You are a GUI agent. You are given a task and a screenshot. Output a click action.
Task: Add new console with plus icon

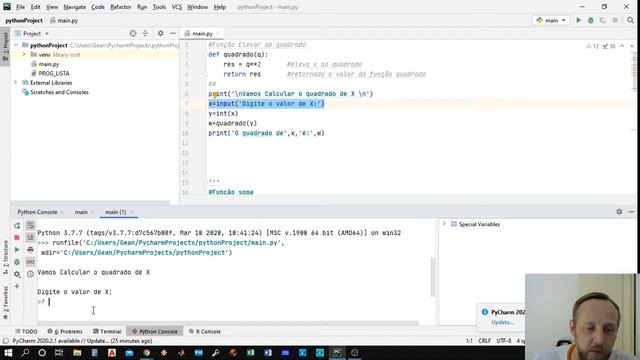(x=17, y=286)
